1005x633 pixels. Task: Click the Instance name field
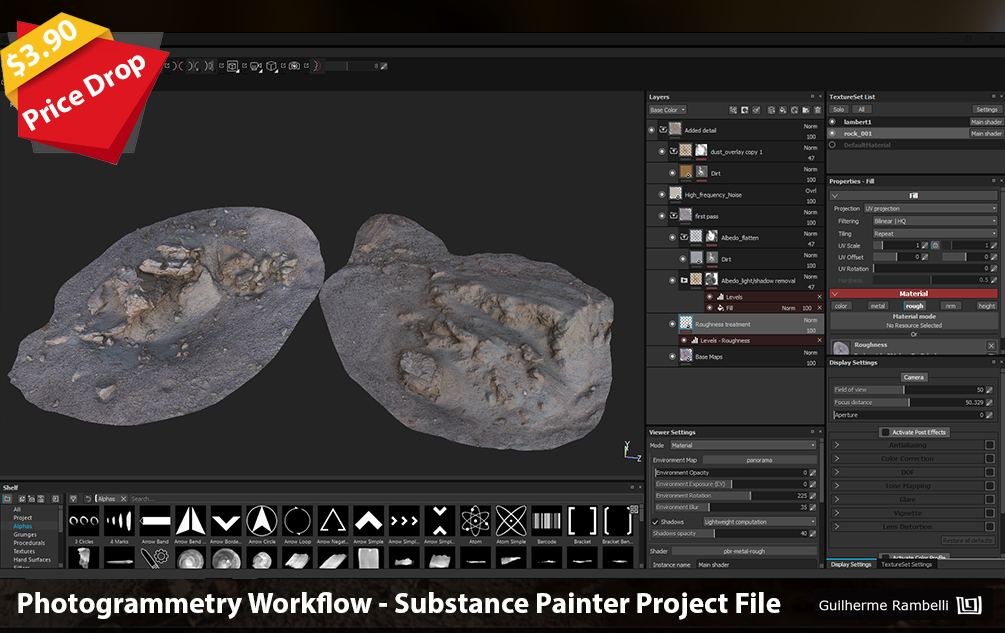(x=756, y=565)
